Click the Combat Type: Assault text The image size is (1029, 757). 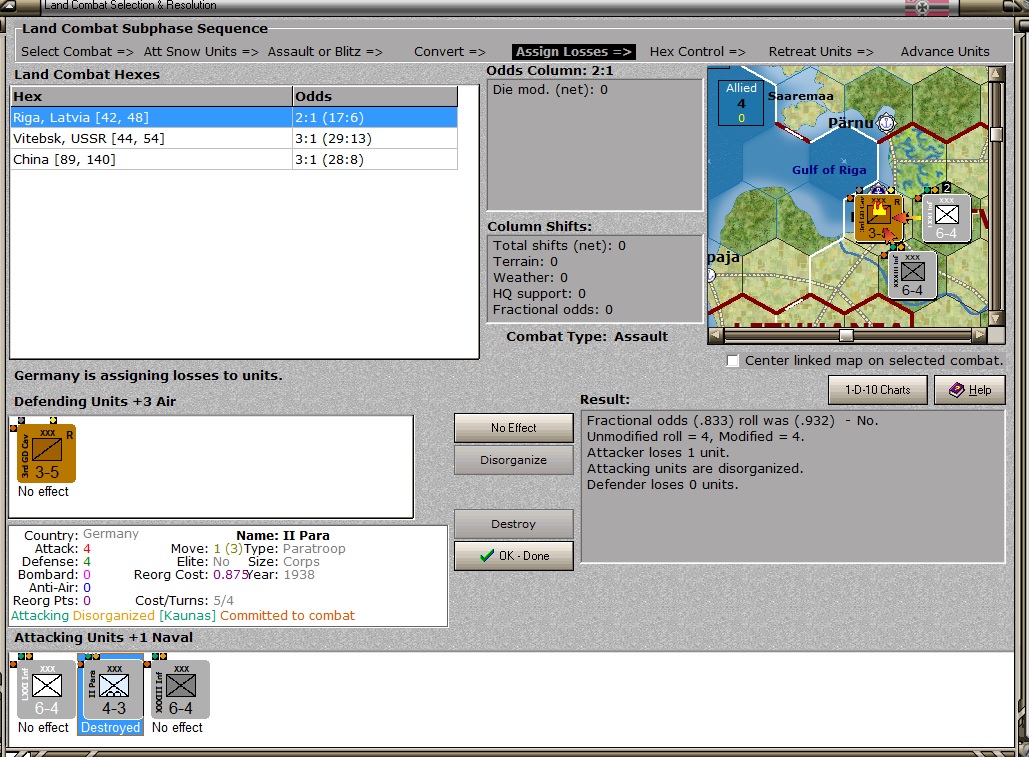tap(587, 337)
